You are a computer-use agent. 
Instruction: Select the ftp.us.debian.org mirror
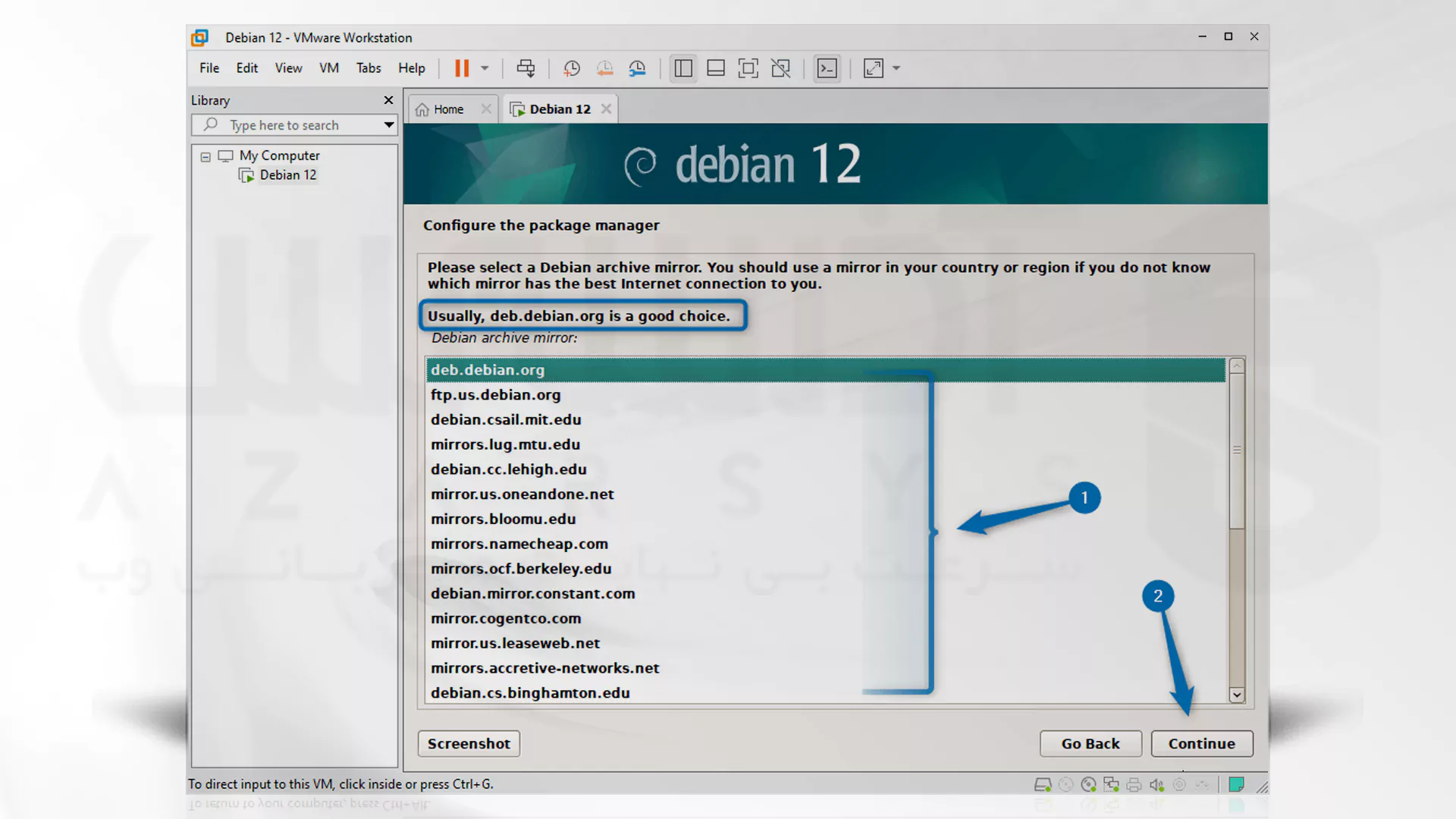825,395
